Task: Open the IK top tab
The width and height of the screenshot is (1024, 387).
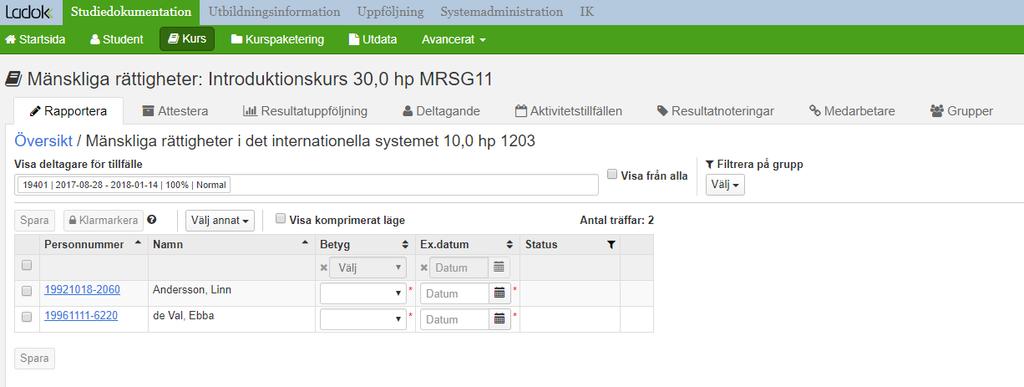Action: tap(587, 12)
